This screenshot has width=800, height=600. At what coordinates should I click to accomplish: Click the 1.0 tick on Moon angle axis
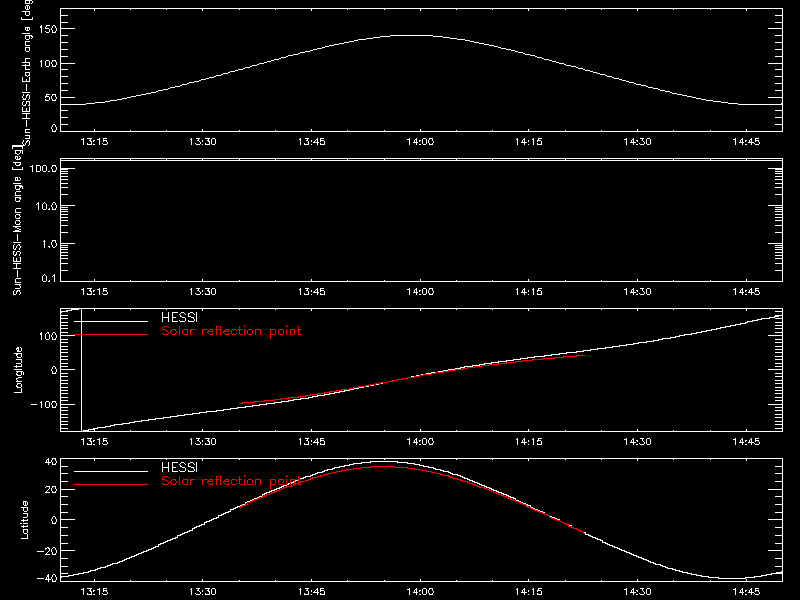pyautogui.click(x=49, y=244)
